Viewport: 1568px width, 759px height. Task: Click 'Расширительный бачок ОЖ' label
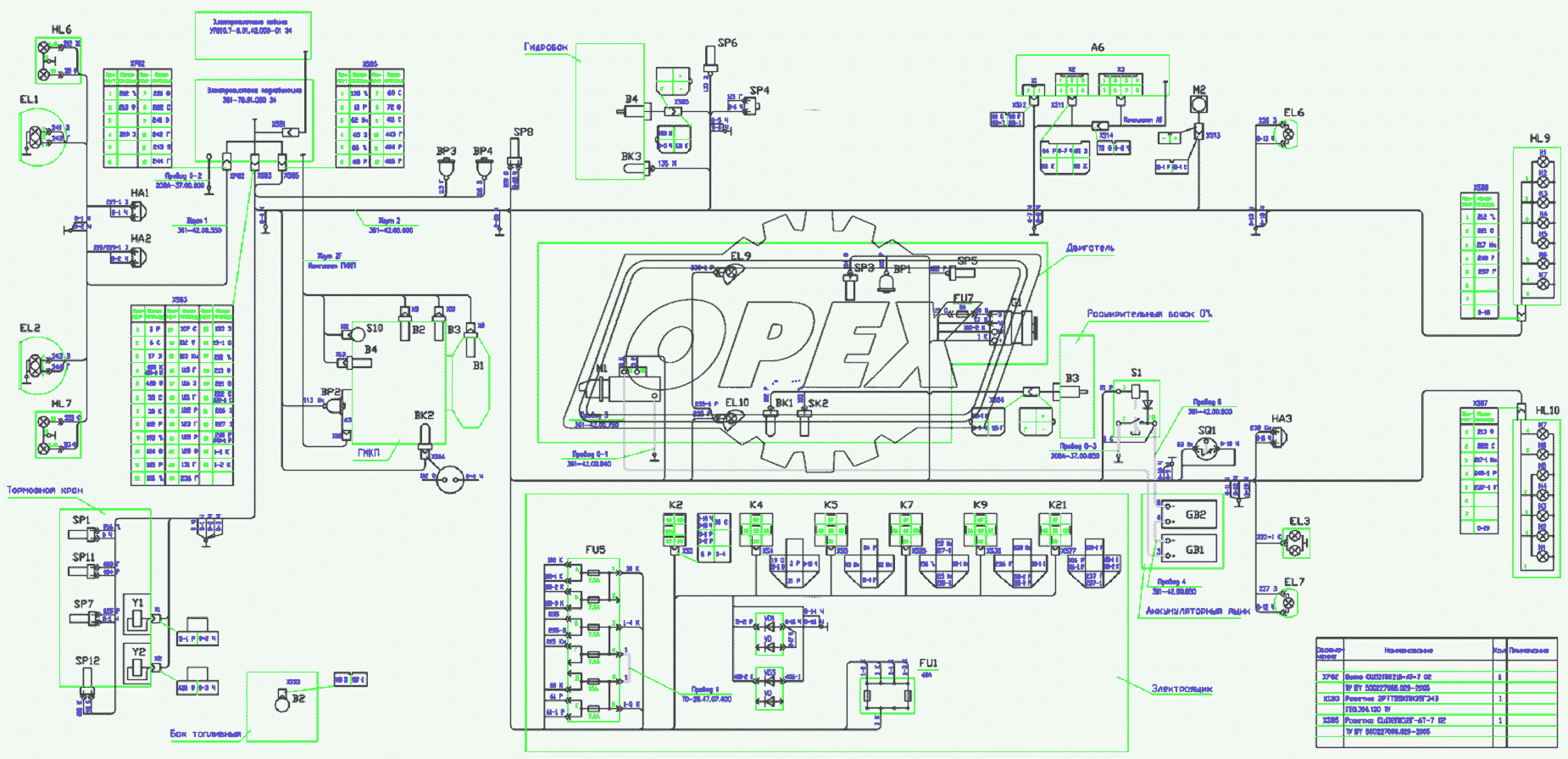[1149, 314]
